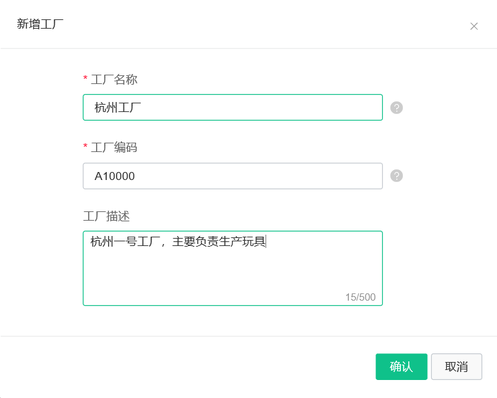Click the 15/500 character counter

tap(360, 297)
